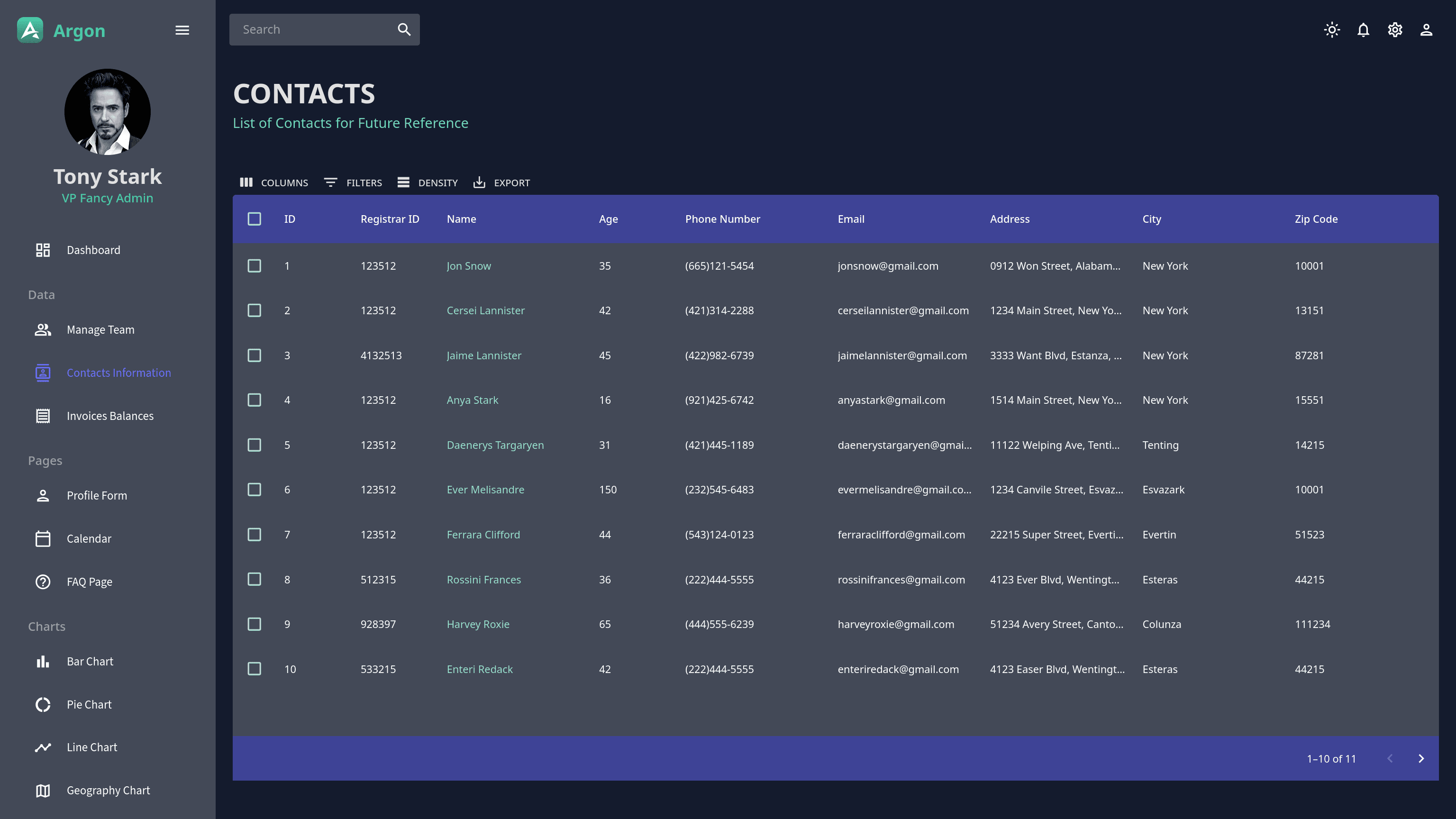This screenshot has width=1456, height=819.
Task: Open Manage Team page
Action: 100,329
